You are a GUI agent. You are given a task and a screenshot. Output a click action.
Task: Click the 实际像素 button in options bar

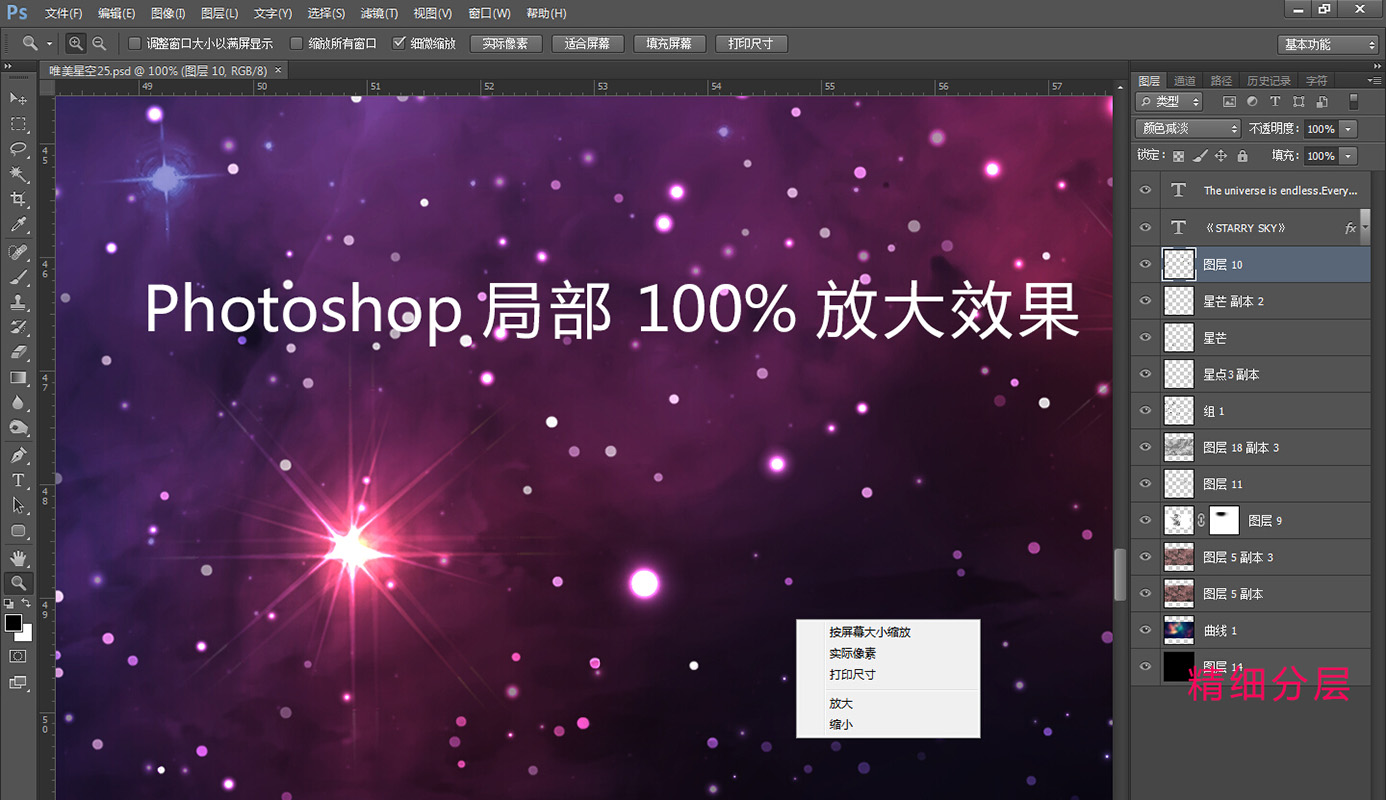505,44
